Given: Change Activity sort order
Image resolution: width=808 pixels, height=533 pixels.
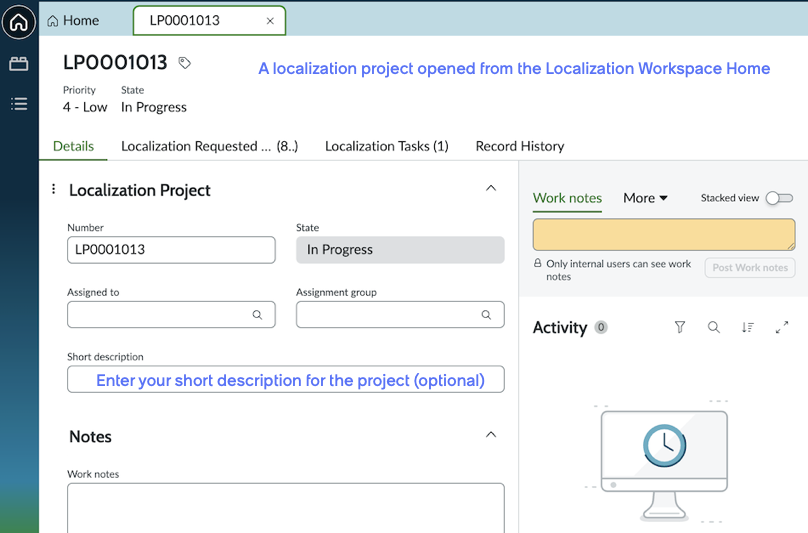Looking at the screenshot, I should tap(748, 327).
